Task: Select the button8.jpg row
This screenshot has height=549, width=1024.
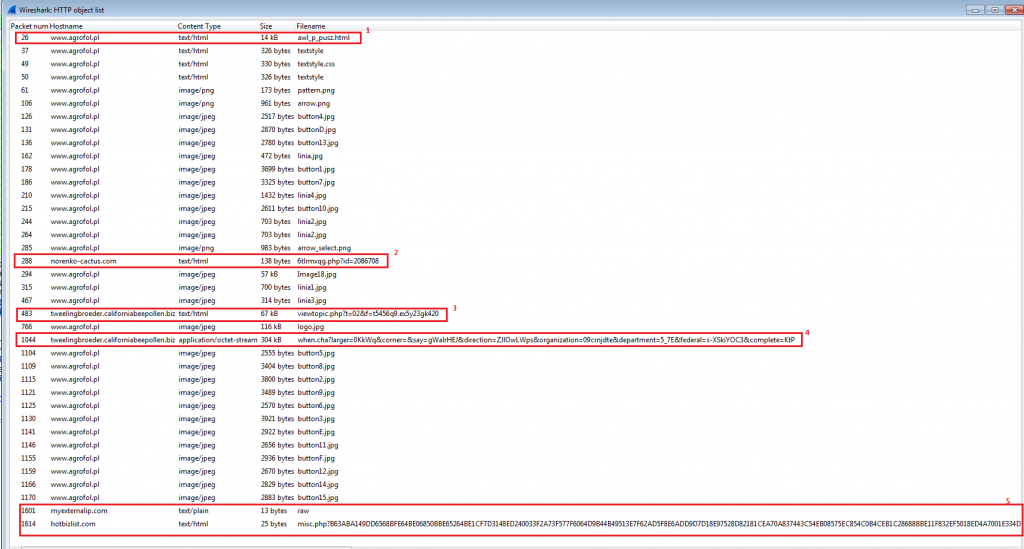Action: [516, 366]
